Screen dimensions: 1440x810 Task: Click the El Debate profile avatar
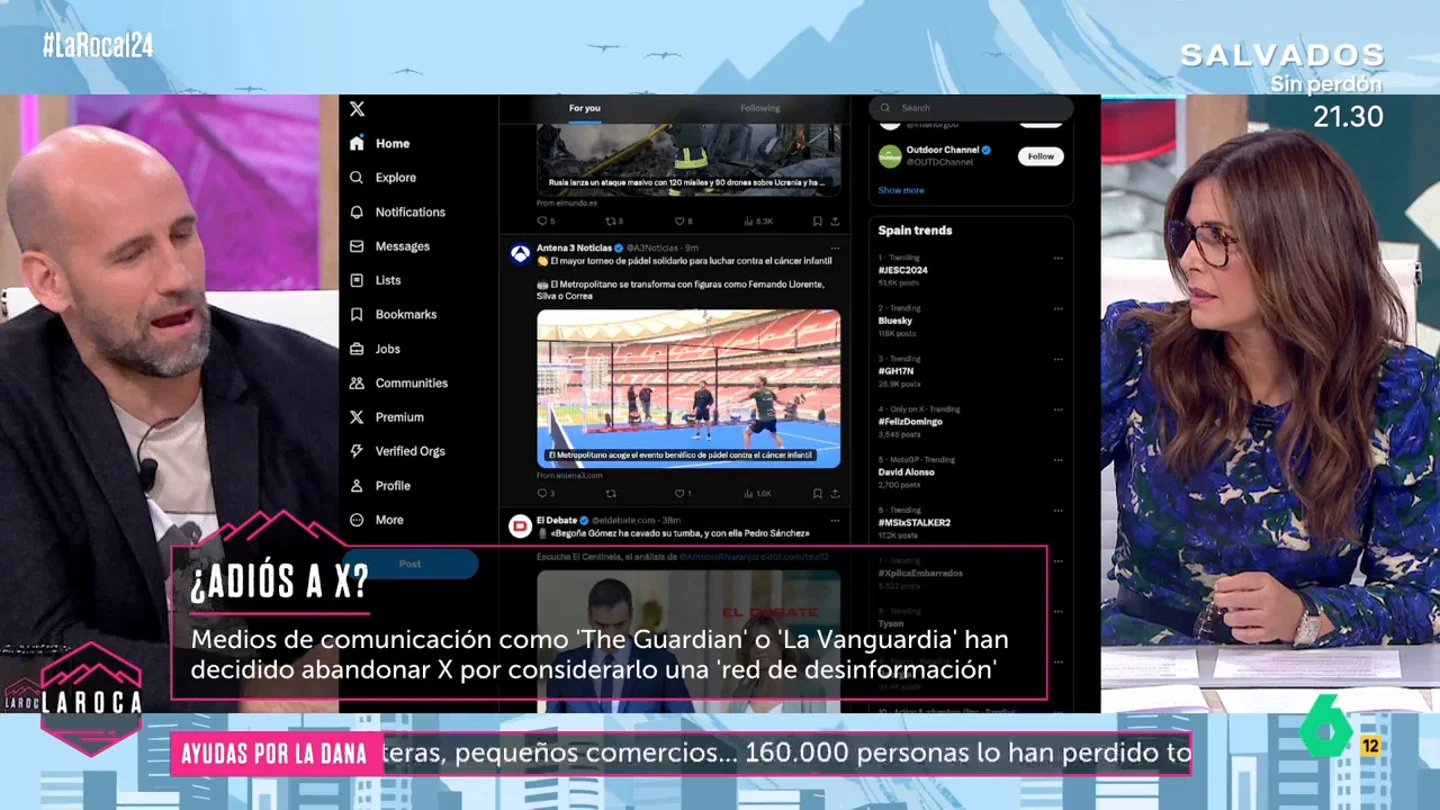(520, 526)
